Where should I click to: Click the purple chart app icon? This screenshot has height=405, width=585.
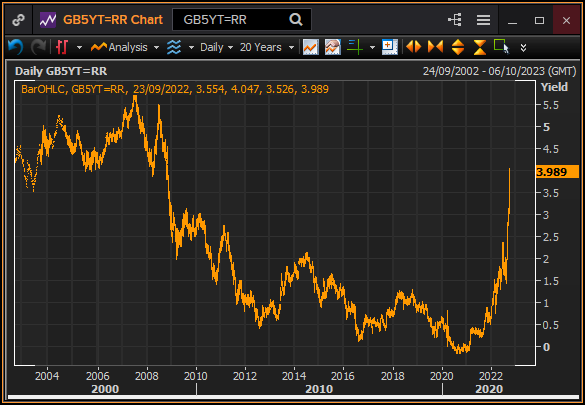tap(48, 20)
